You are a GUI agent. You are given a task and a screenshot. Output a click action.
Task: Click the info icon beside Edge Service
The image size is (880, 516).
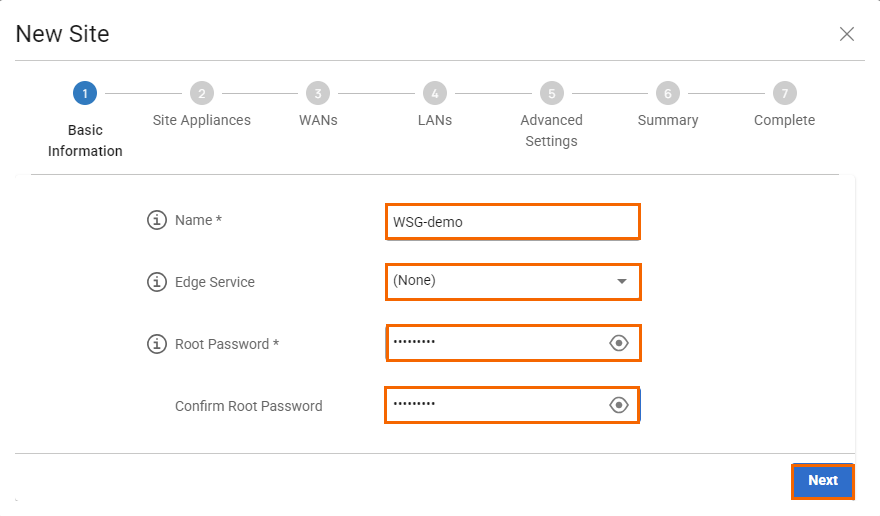pos(157,282)
